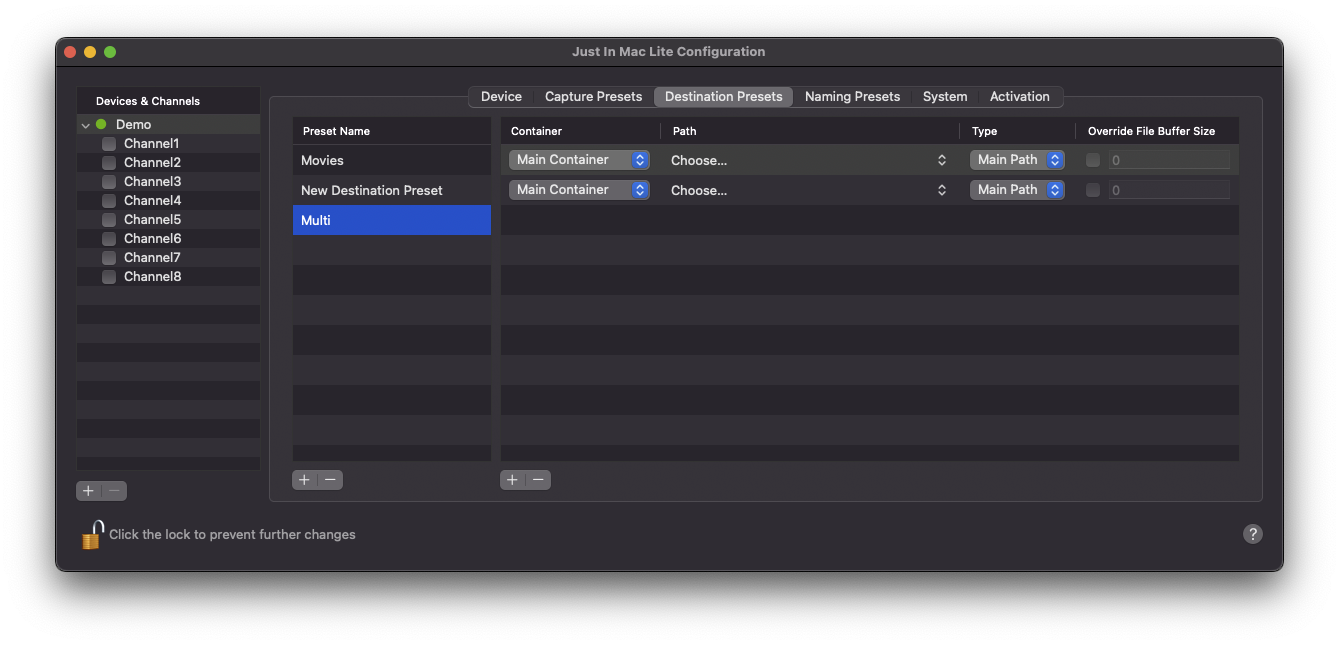Viewport: 1339px width, 645px height.
Task: Open the first row Main Path type dropdown
Action: pyautogui.click(x=1017, y=160)
